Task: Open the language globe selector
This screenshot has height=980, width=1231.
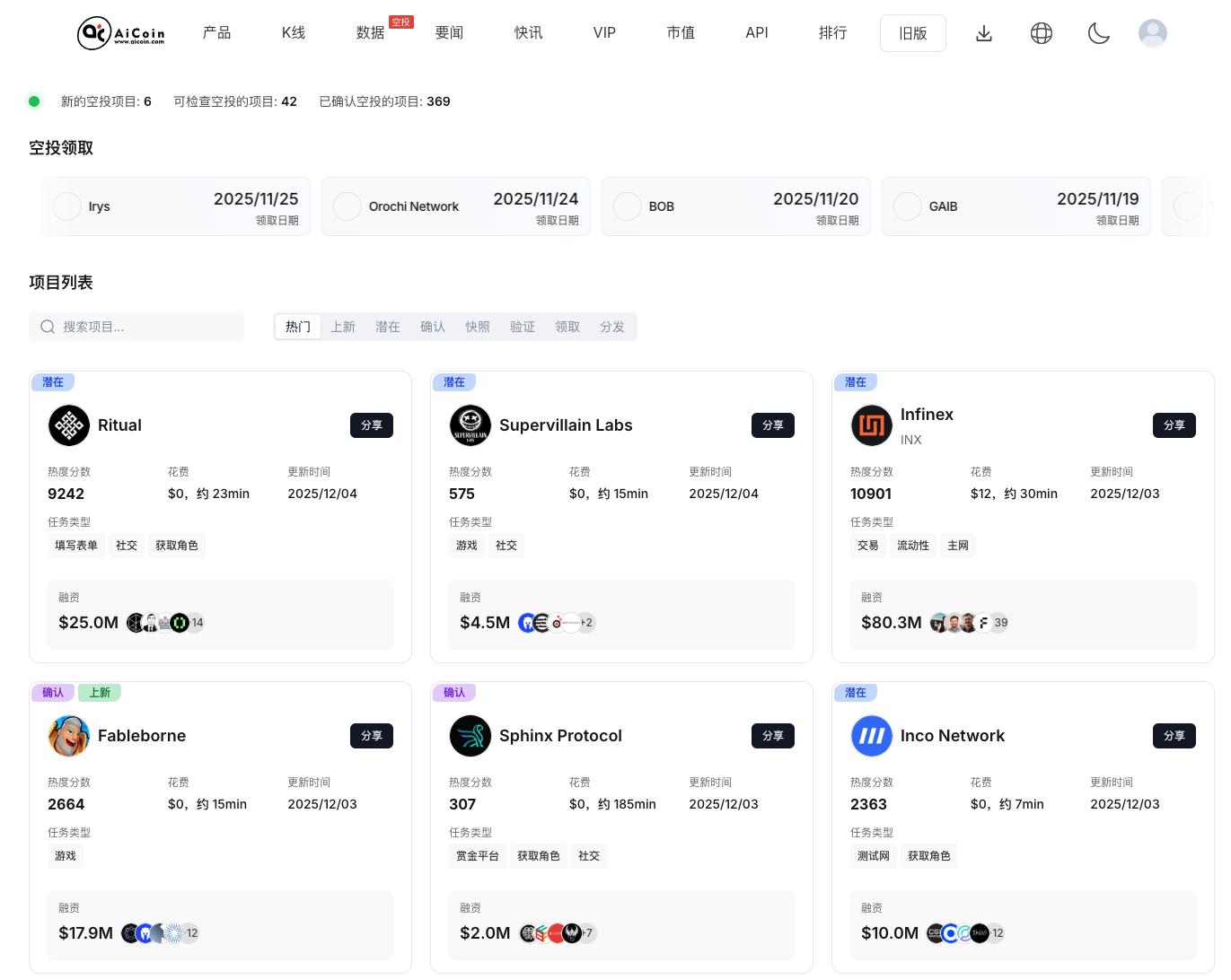Action: coord(1042,33)
